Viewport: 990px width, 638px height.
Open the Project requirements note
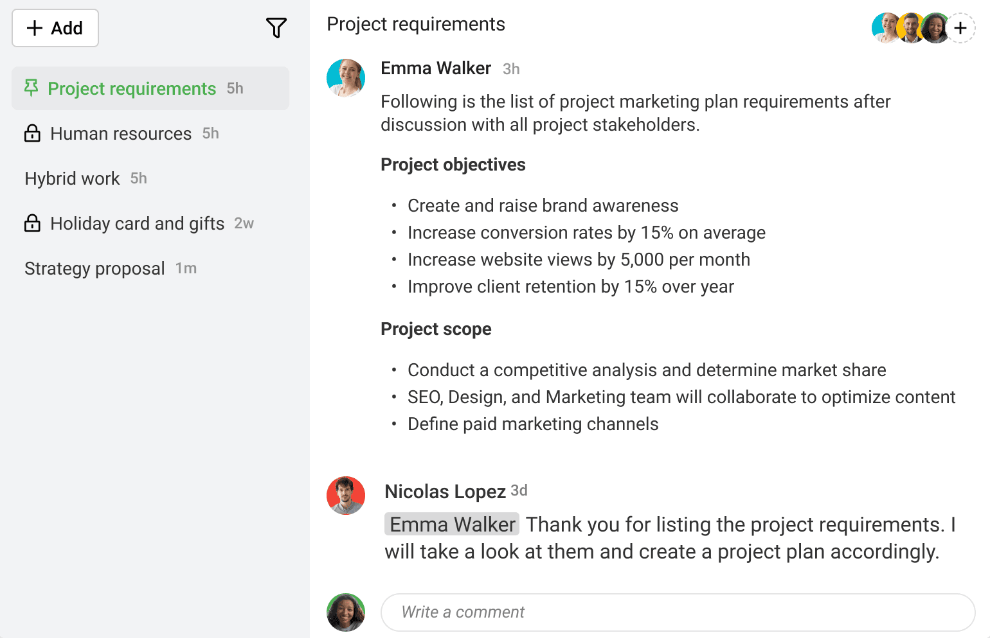[x=150, y=88]
